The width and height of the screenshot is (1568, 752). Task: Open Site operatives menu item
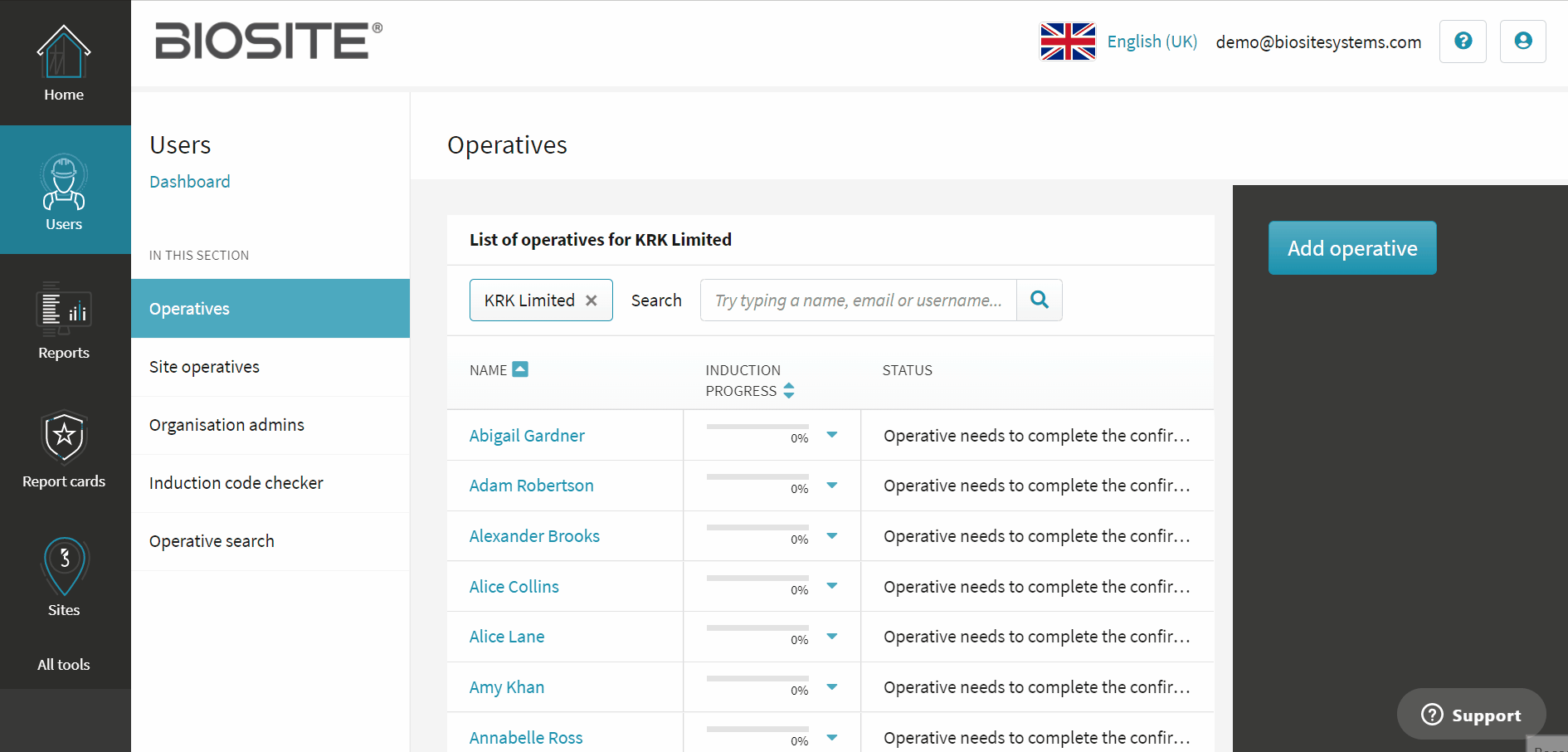click(270, 367)
